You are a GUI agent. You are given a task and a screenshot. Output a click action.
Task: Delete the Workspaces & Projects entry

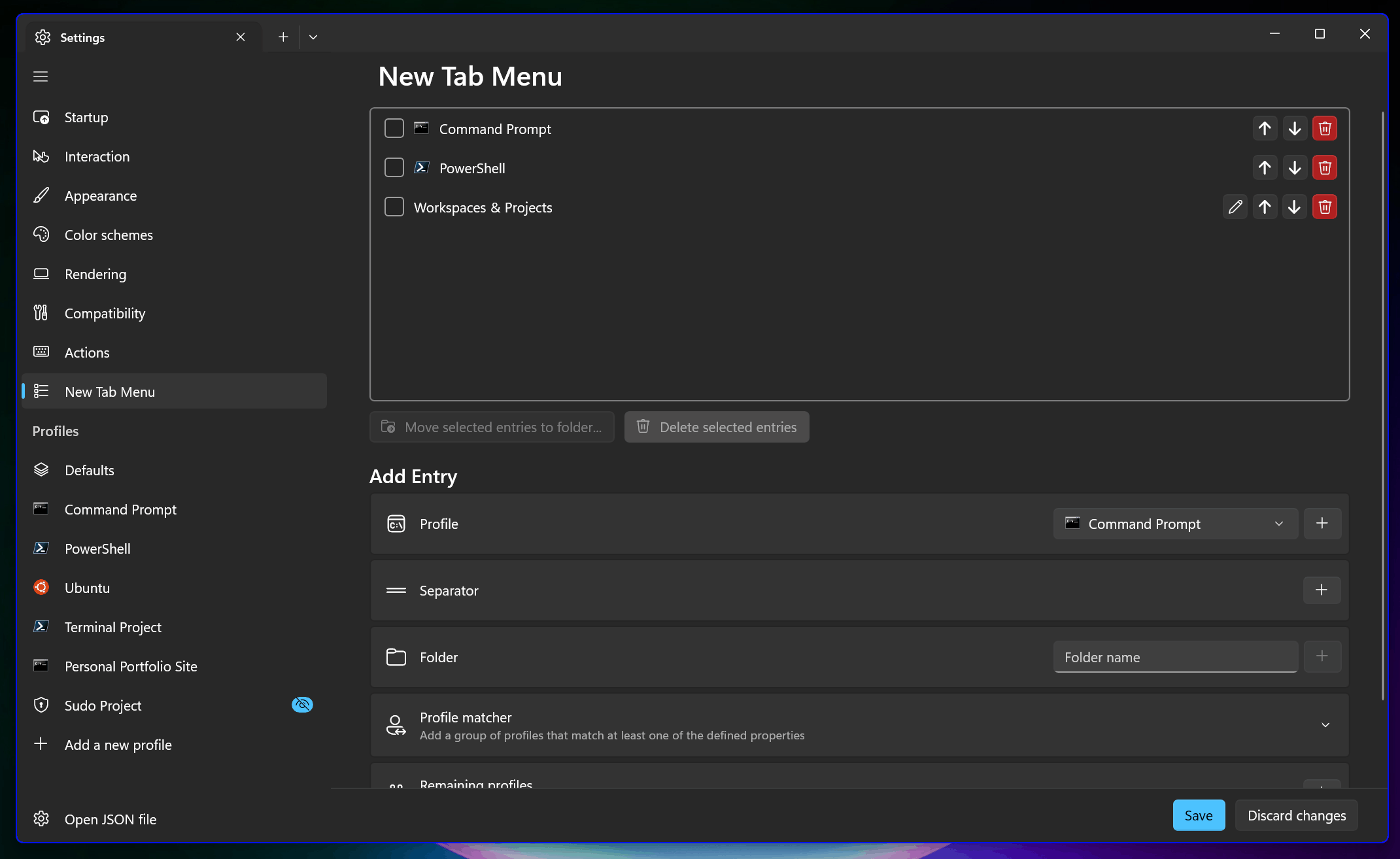click(1325, 207)
